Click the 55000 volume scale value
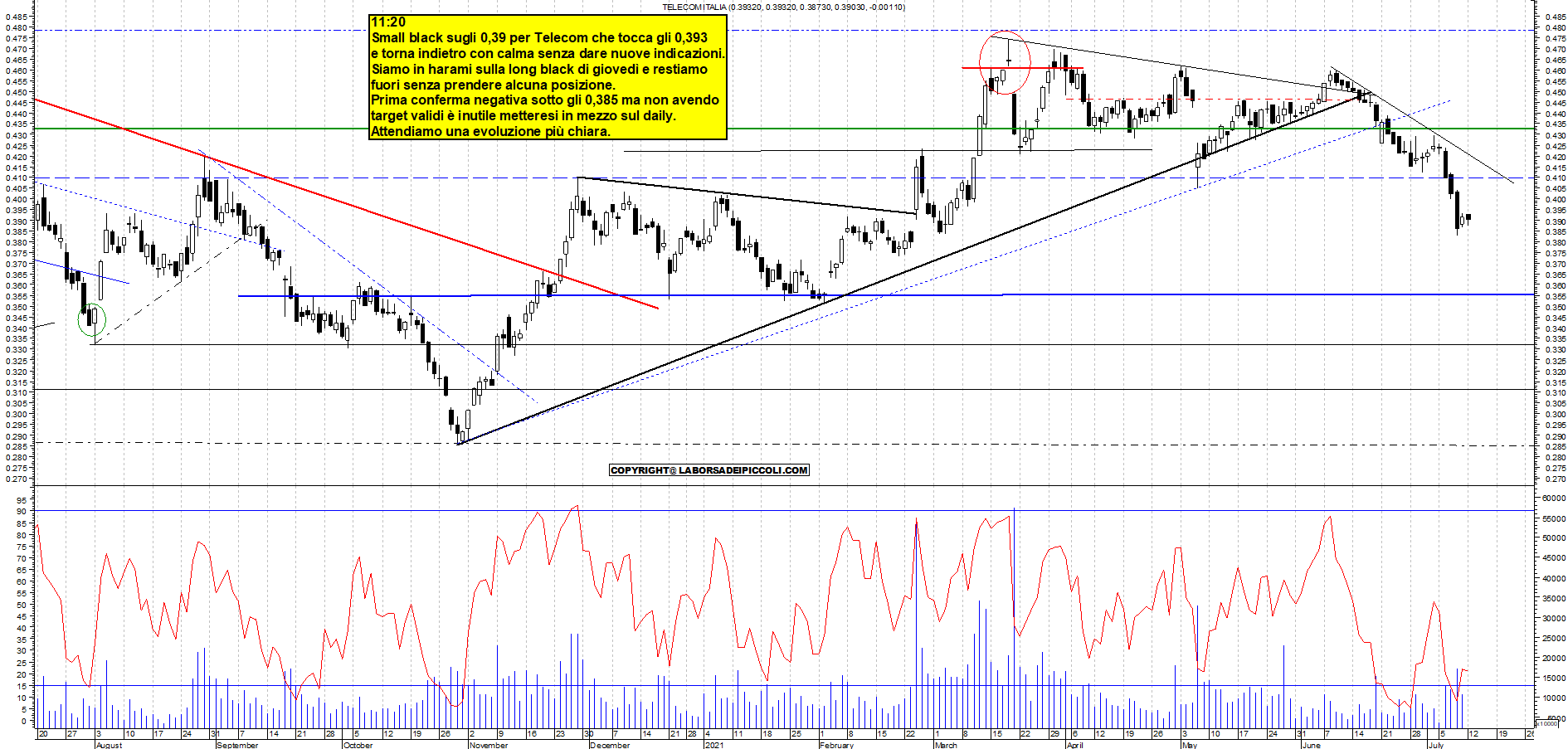 pos(1554,518)
